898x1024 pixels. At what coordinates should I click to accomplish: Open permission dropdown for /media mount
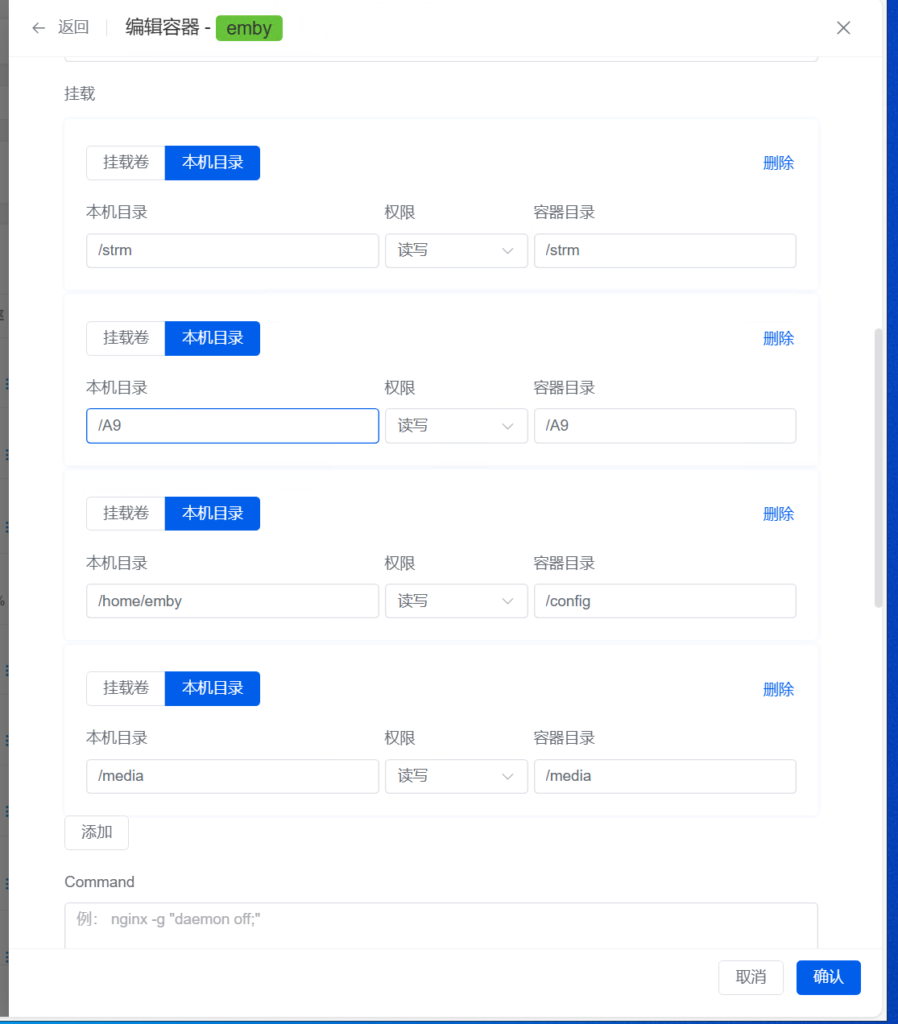click(456, 776)
